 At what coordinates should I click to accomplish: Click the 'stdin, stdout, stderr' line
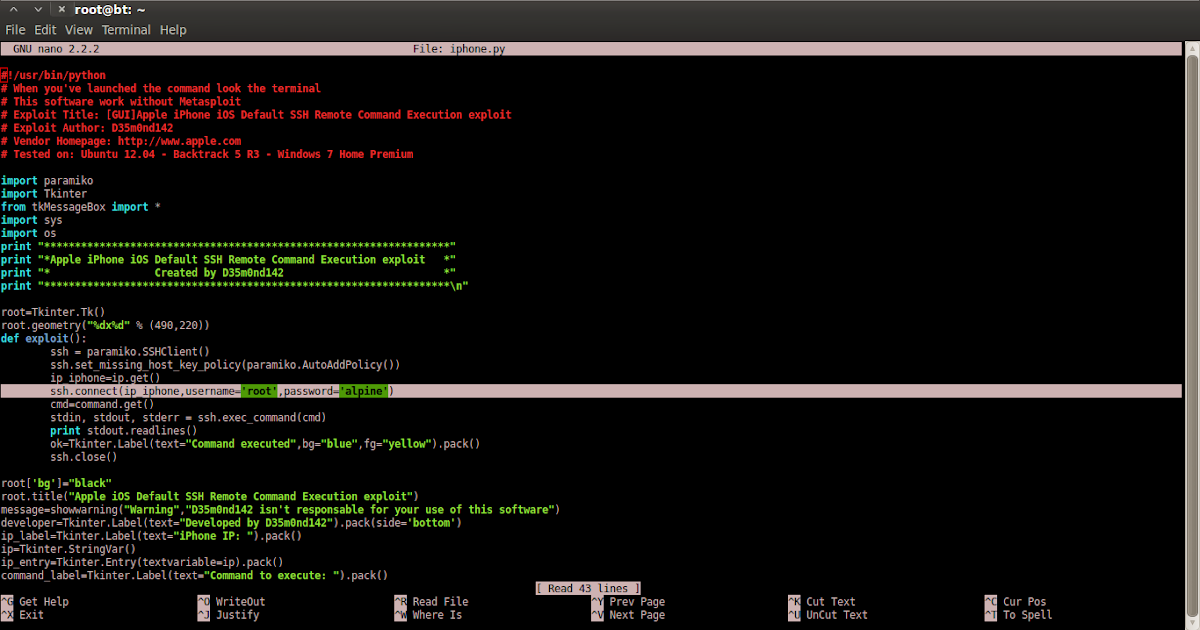189,417
